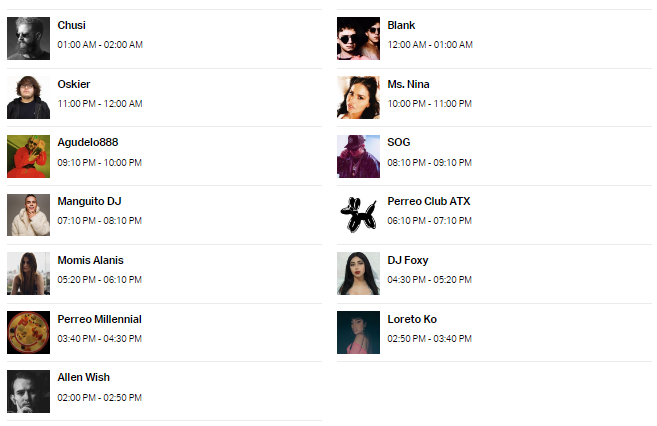
Task: Open the Allen Wish name link
Action: [84, 377]
